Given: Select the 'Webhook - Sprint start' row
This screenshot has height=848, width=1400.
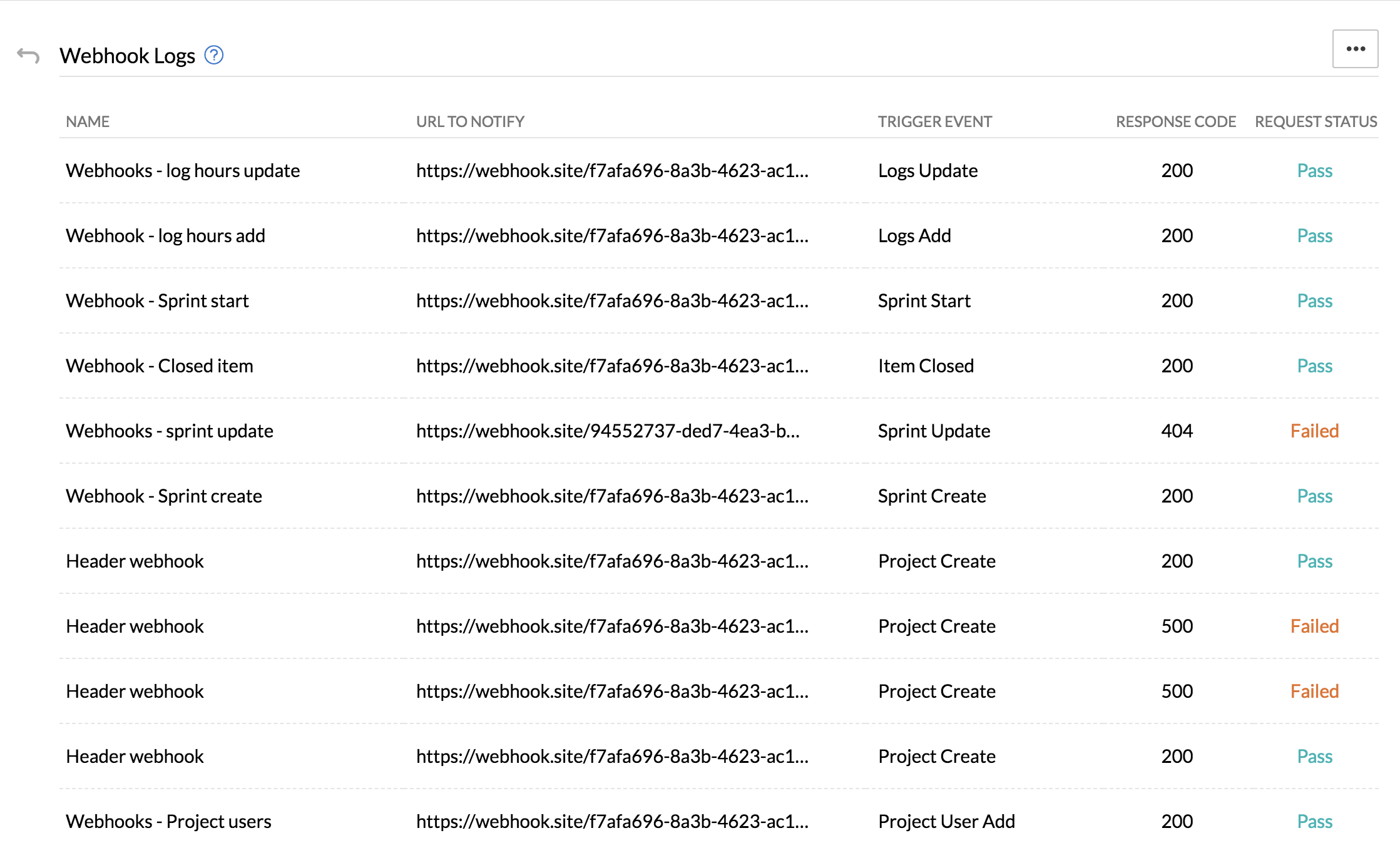Looking at the screenshot, I should pyautogui.click(x=157, y=301).
